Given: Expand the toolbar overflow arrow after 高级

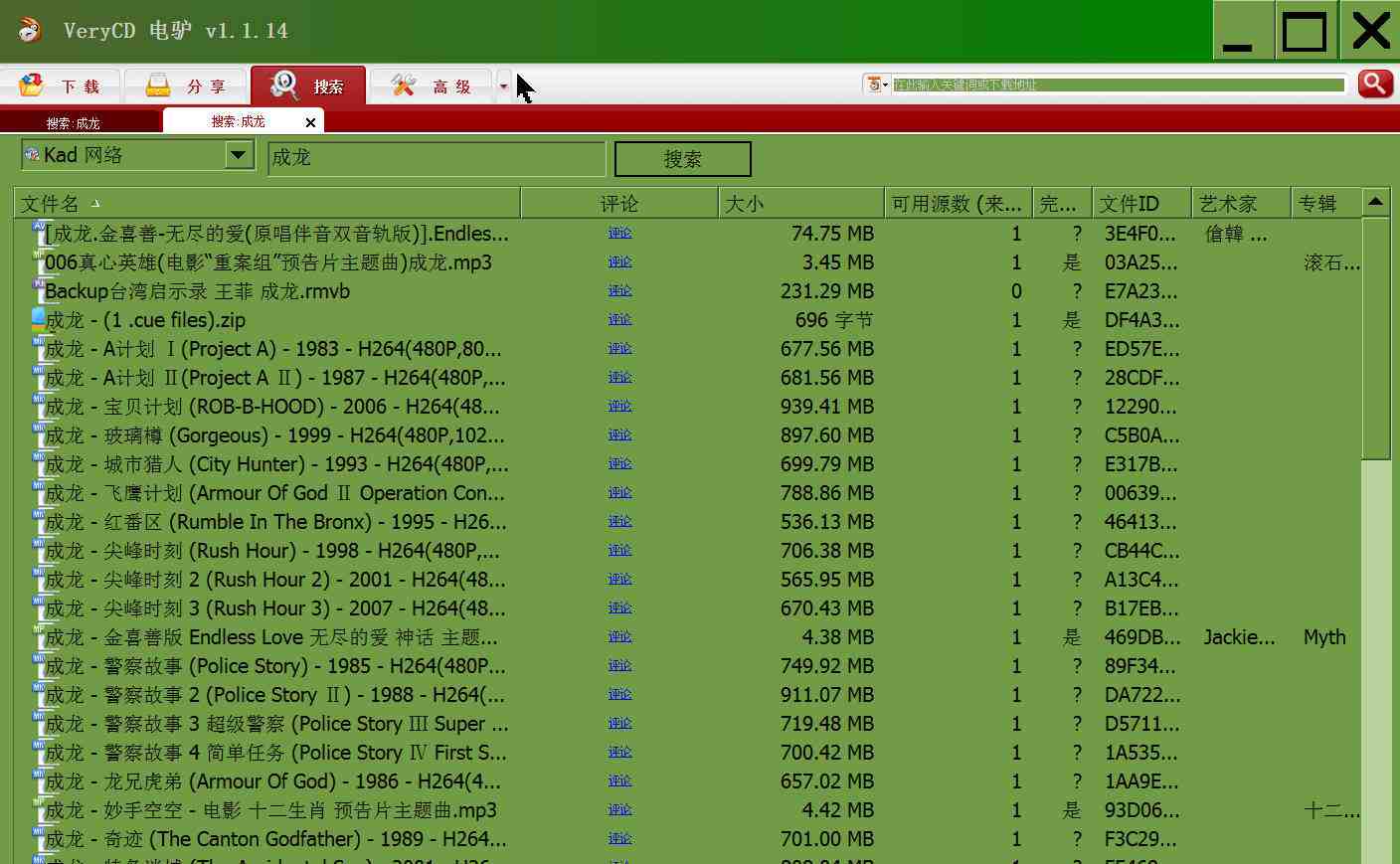Looking at the screenshot, I should 503,86.
